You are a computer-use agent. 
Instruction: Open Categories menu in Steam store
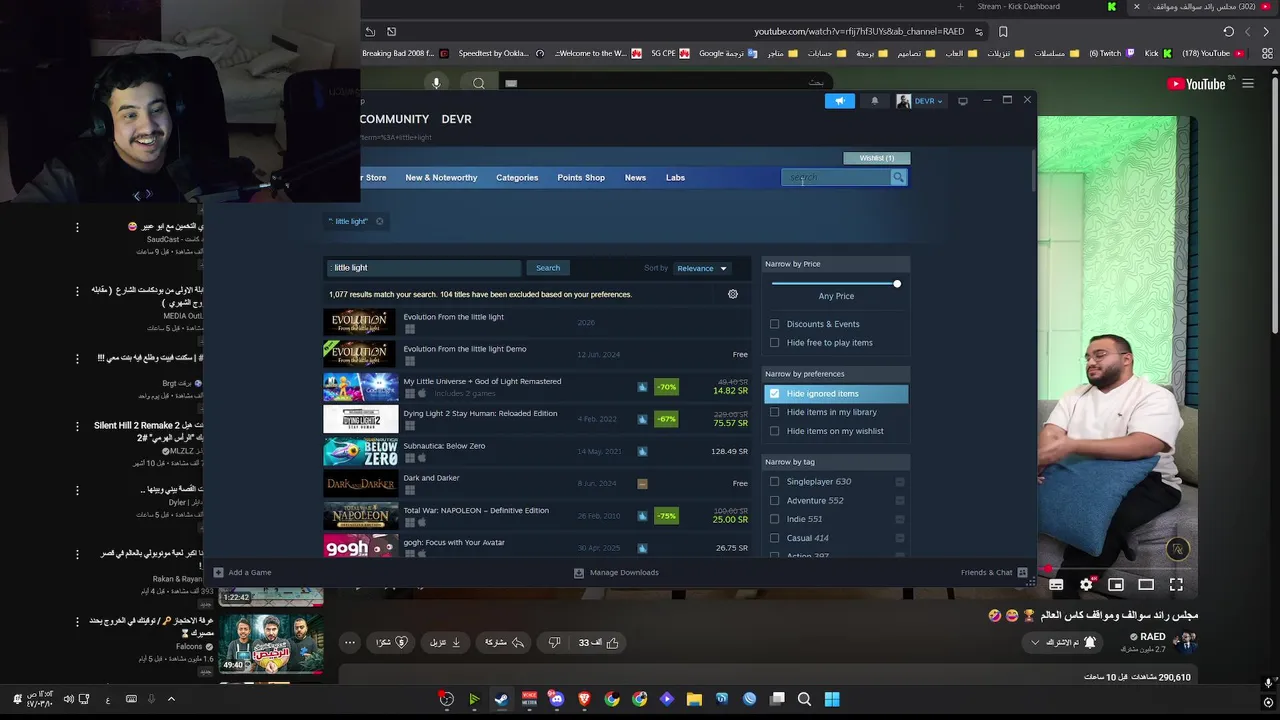pos(517,178)
